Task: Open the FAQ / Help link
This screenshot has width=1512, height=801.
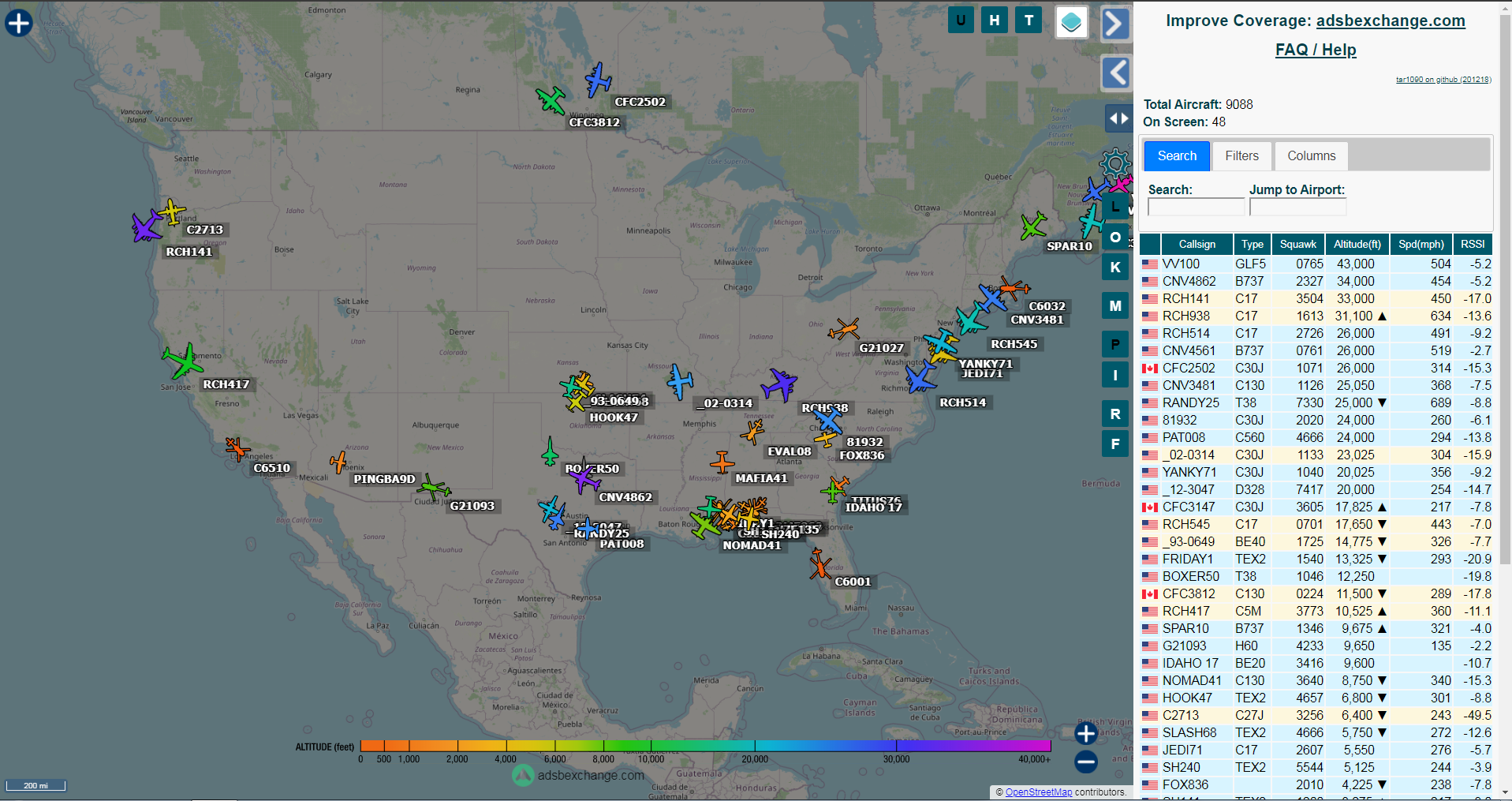Action: [x=1316, y=50]
